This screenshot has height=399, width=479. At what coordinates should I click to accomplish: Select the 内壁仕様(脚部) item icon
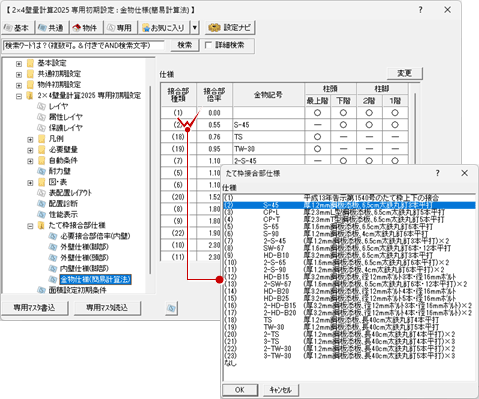[x=53, y=268]
